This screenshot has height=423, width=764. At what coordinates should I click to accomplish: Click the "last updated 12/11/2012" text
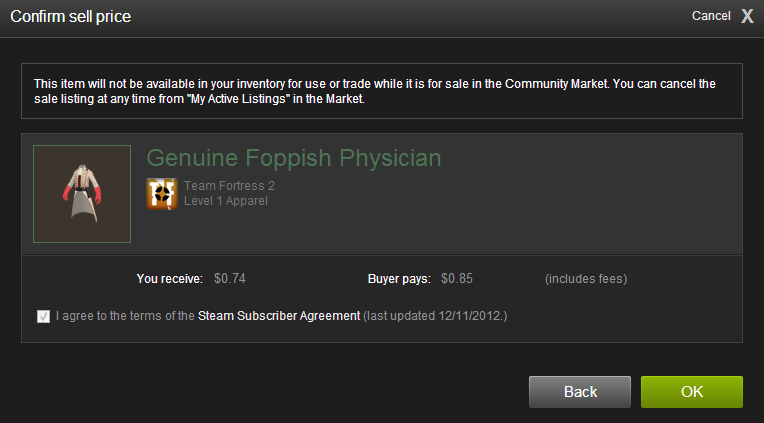click(435, 316)
